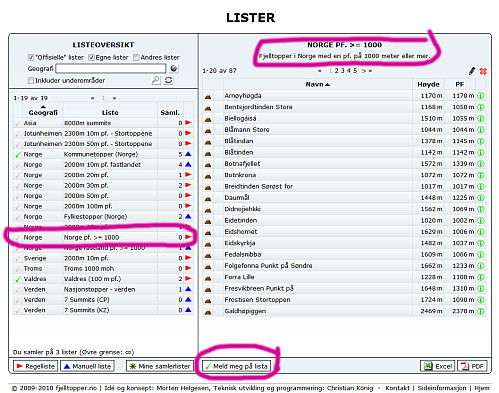Click blue triangle in Kommunetopper row
The image size is (499, 393).
(188, 154)
